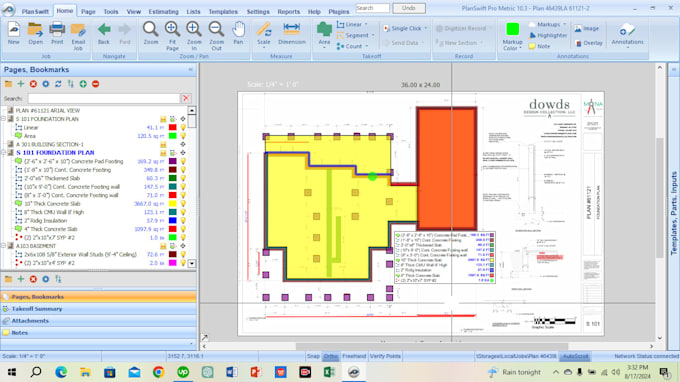Image resolution: width=680 pixels, height=382 pixels.
Task: Insert an Image annotation
Action: pyautogui.click(x=587, y=29)
